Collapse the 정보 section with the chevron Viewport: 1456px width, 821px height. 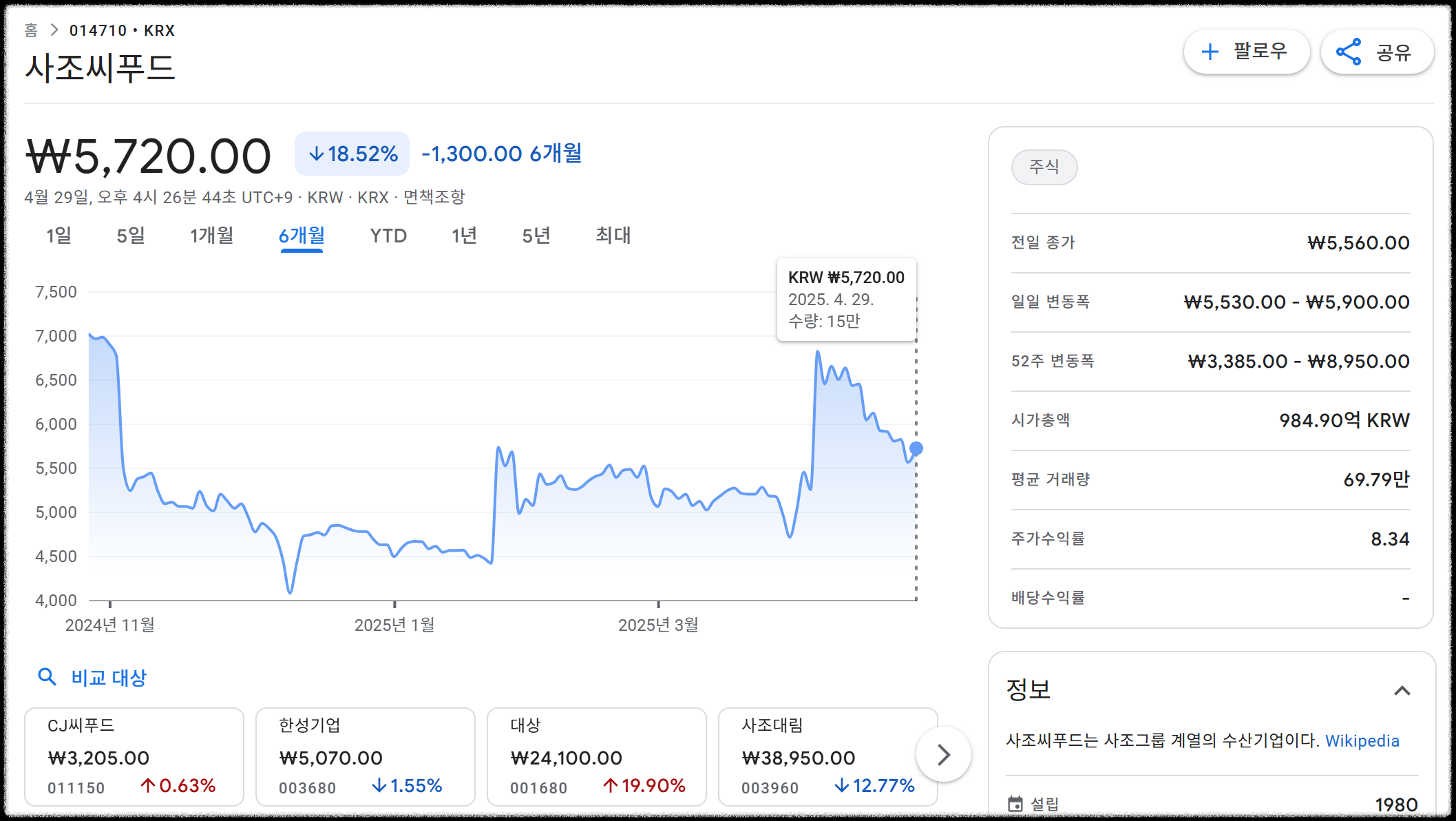click(1402, 690)
